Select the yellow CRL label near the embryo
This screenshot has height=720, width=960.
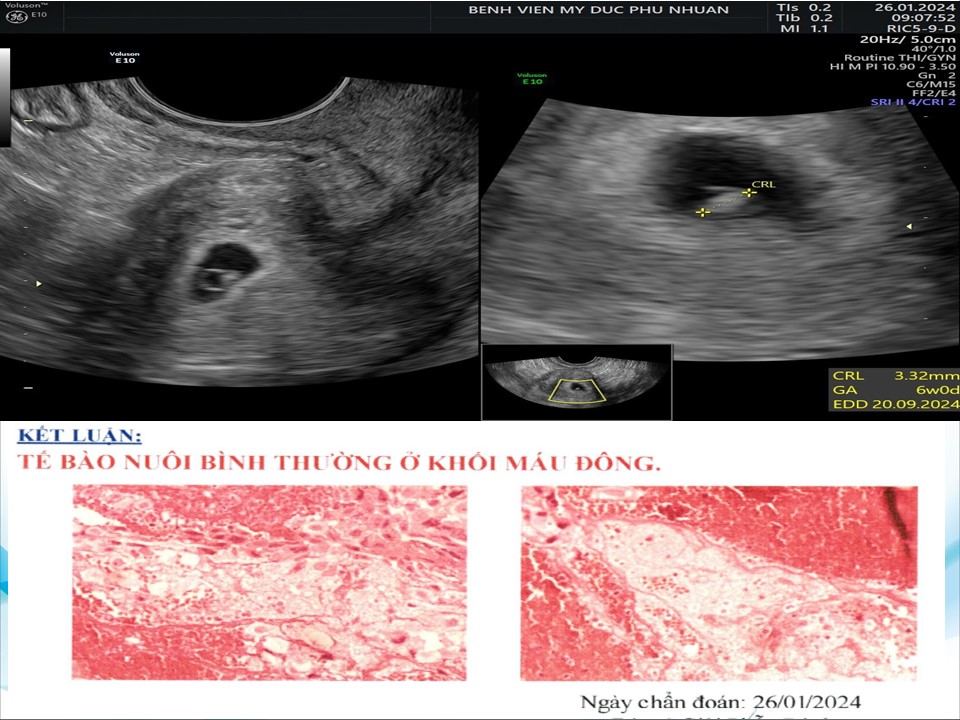(x=763, y=184)
